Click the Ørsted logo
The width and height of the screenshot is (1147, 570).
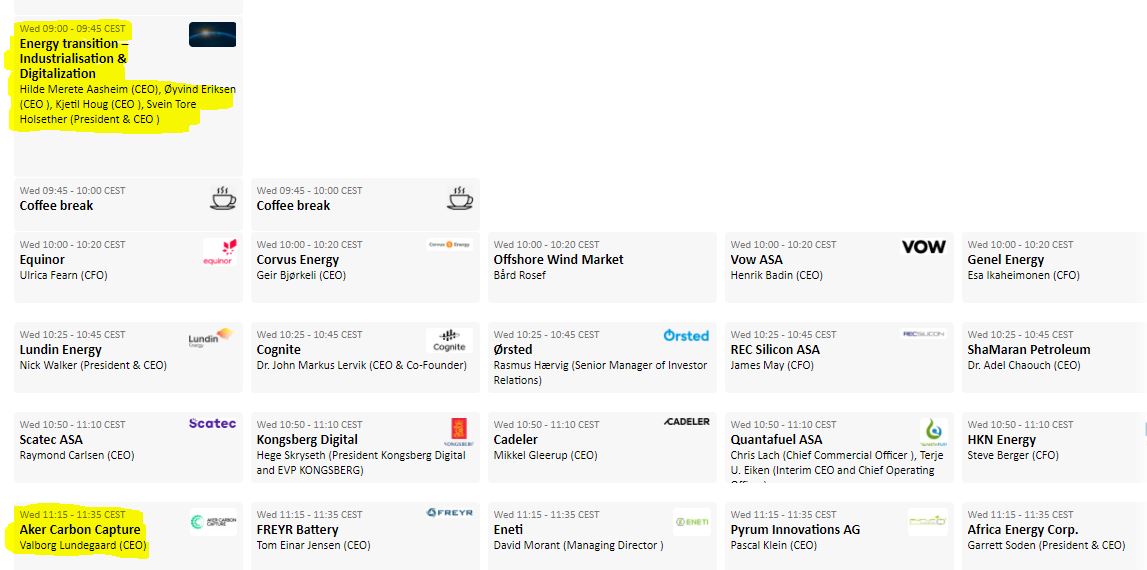click(x=686, y=336)
